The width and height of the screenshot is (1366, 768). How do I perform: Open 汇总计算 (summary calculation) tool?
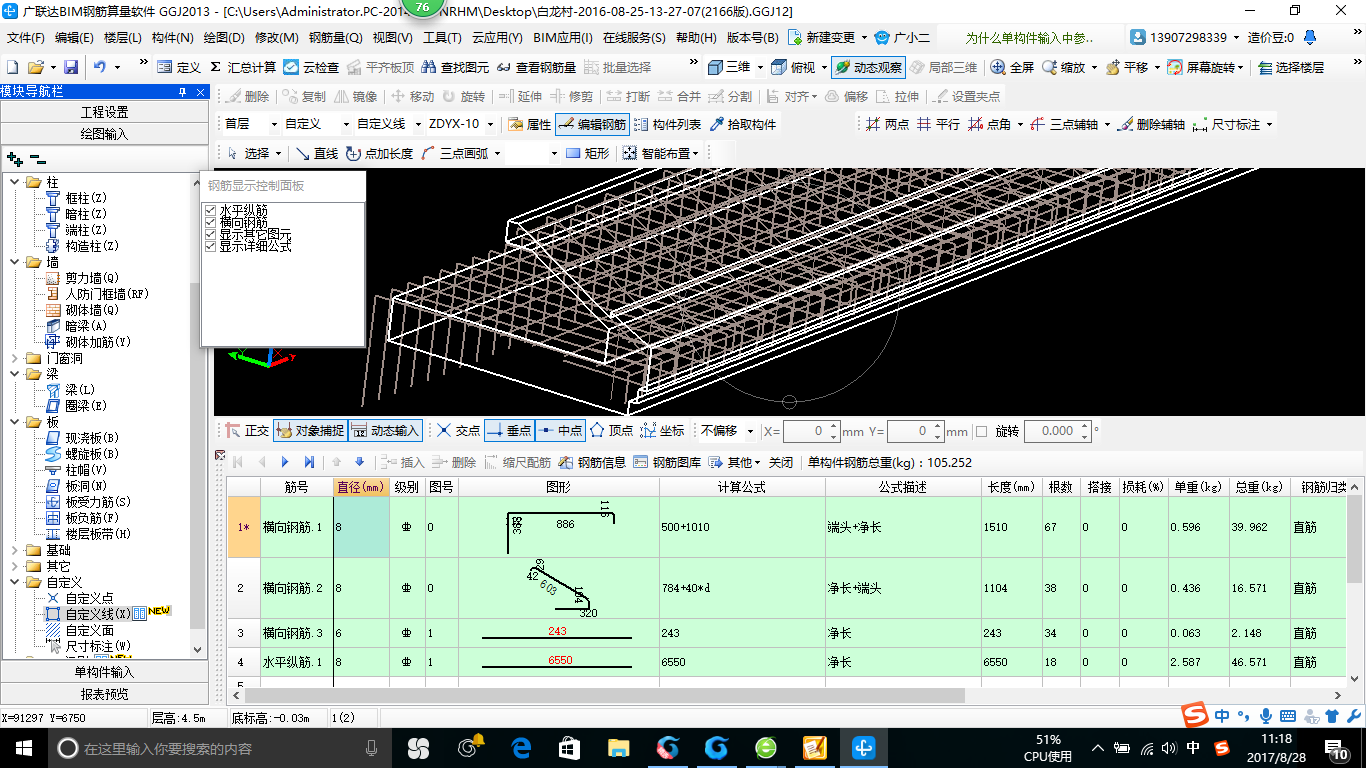click(x=242, y=67)
